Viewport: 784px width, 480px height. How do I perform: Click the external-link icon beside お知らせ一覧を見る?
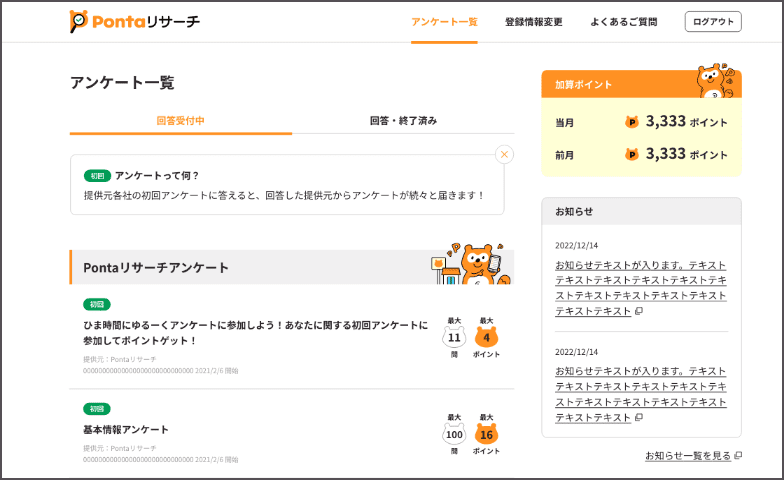(738, 456)
